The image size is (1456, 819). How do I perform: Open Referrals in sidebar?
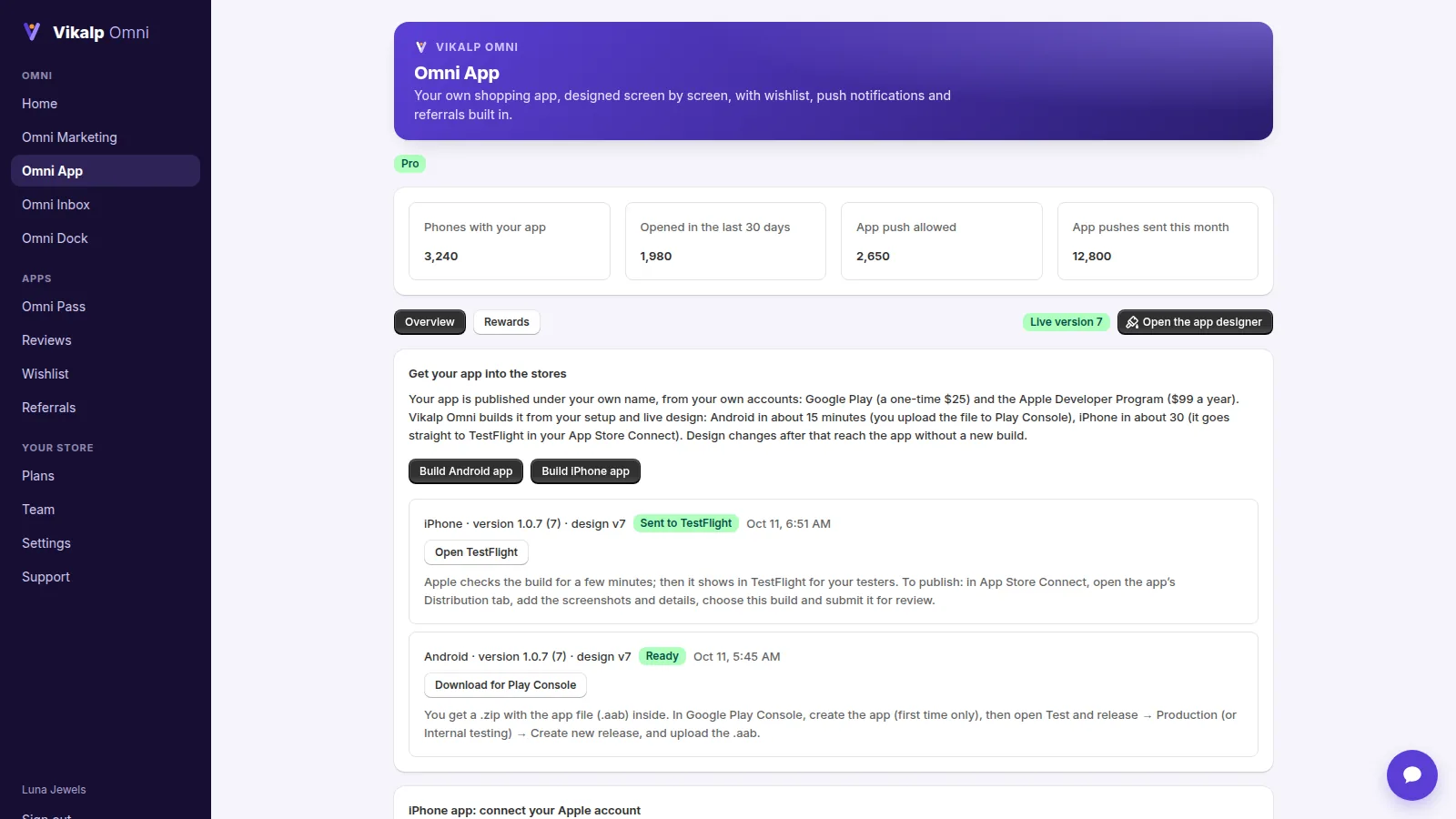(x=106, y=408)
